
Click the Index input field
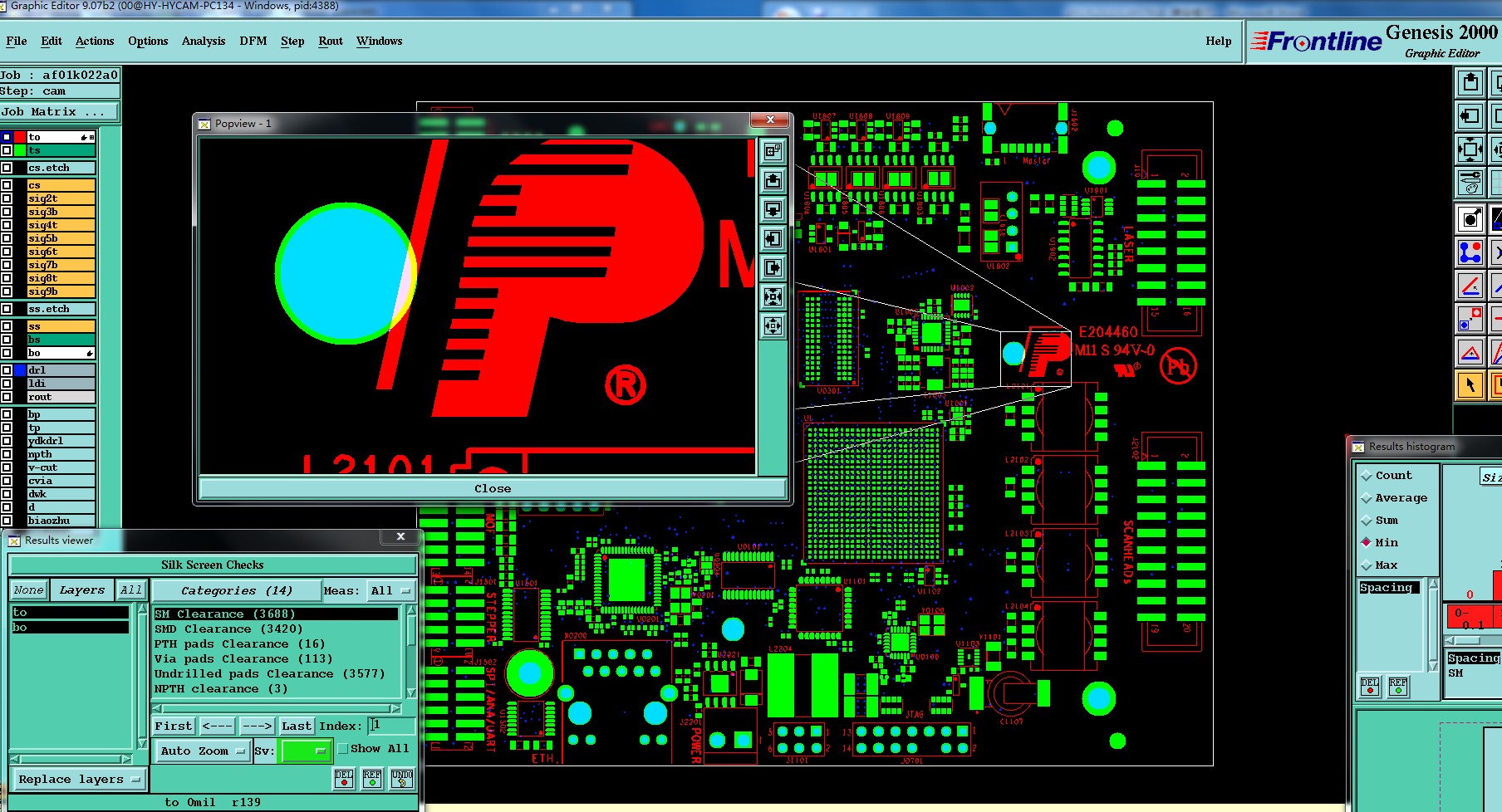(390, 726)
